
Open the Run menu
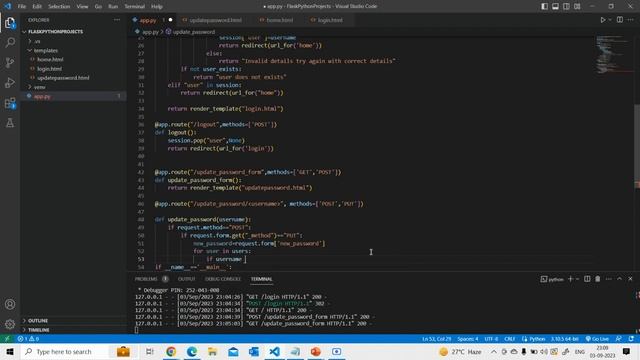[x=113, y=7]
